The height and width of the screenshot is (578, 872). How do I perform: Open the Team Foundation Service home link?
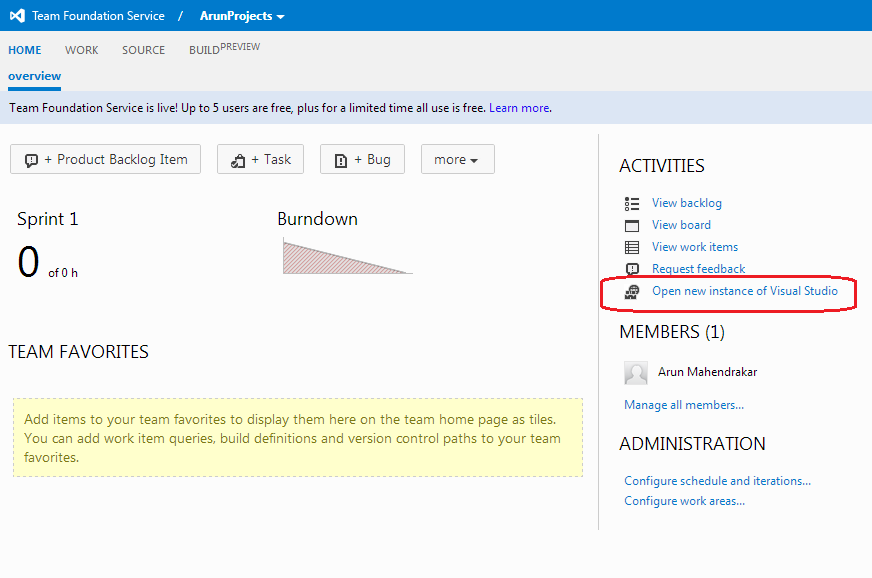pos(98,16)
